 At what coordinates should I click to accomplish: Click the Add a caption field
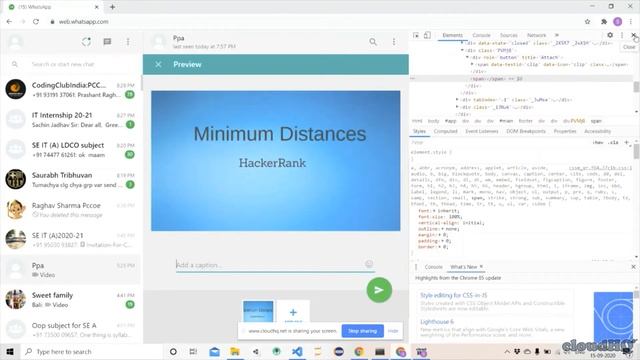pyautogui.click(x=269, y=265)
